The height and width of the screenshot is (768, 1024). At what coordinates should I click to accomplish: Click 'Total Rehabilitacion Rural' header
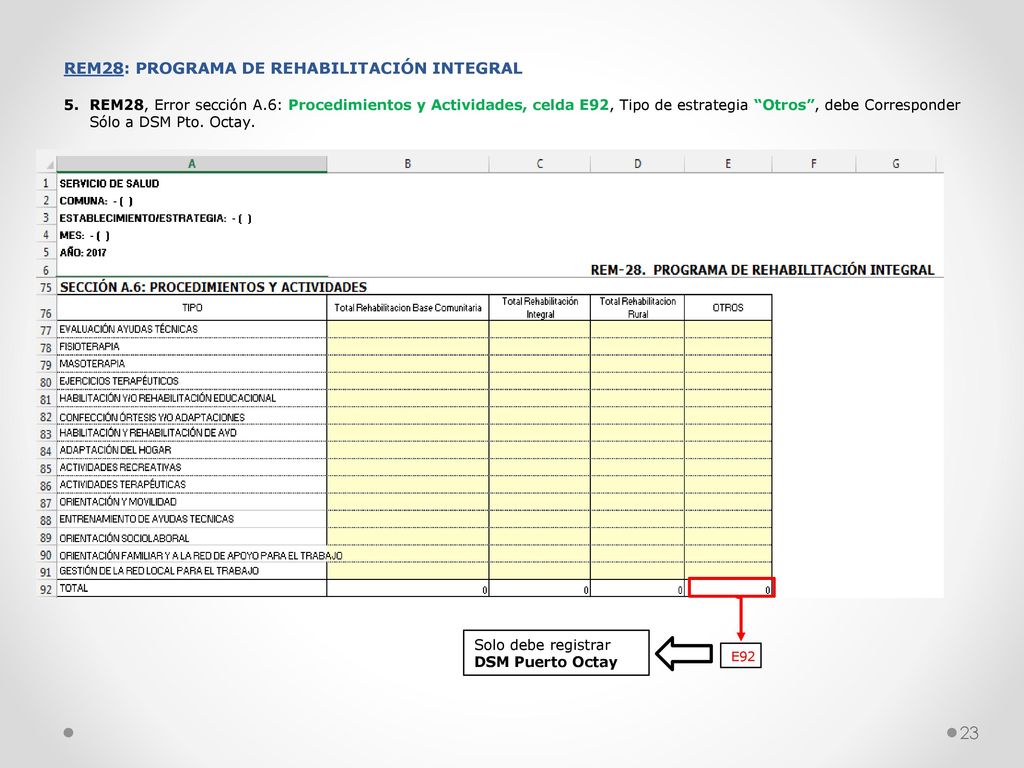pyautogui.click(x=637, y=308)
